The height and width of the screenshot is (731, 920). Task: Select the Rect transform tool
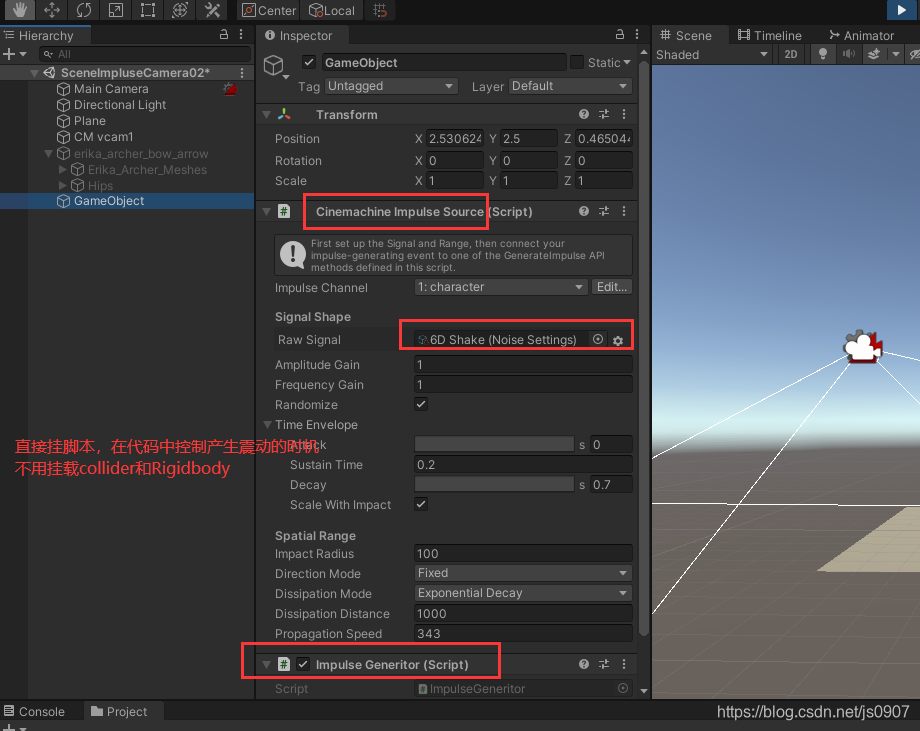coord(148,9)
